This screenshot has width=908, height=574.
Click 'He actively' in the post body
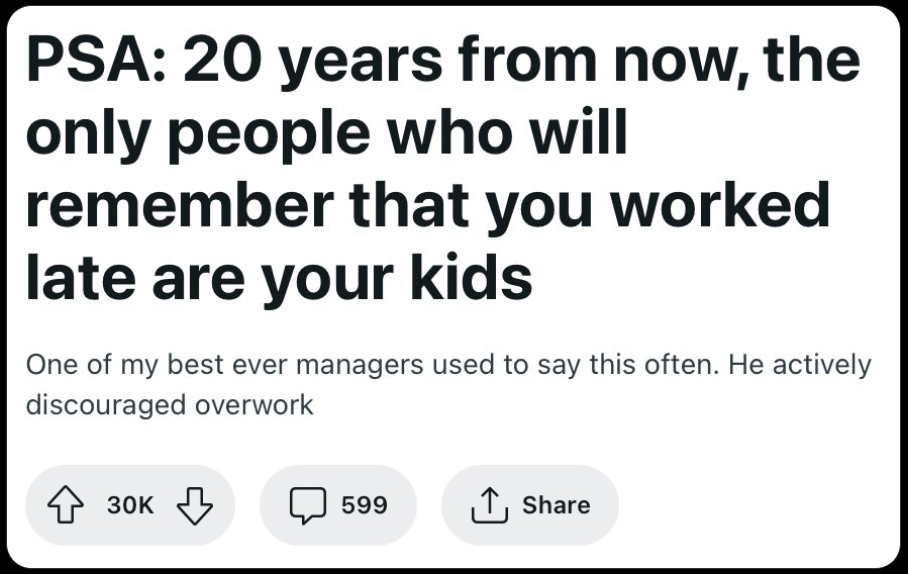[x=800, y=365]
